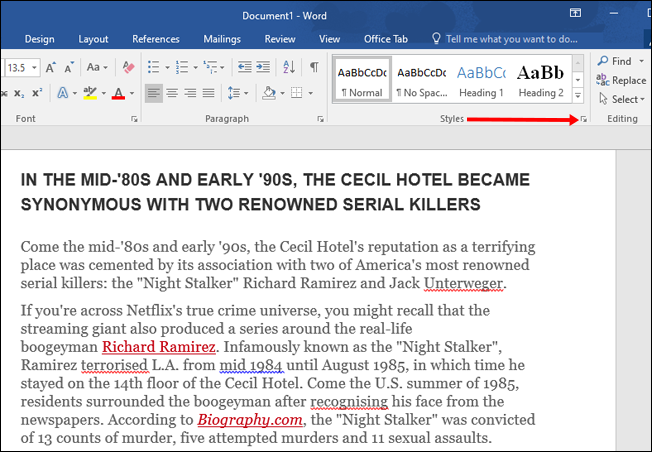Viewport: 652px width, 452px height.
Task: Center align the text
Action: pos(172,93)
